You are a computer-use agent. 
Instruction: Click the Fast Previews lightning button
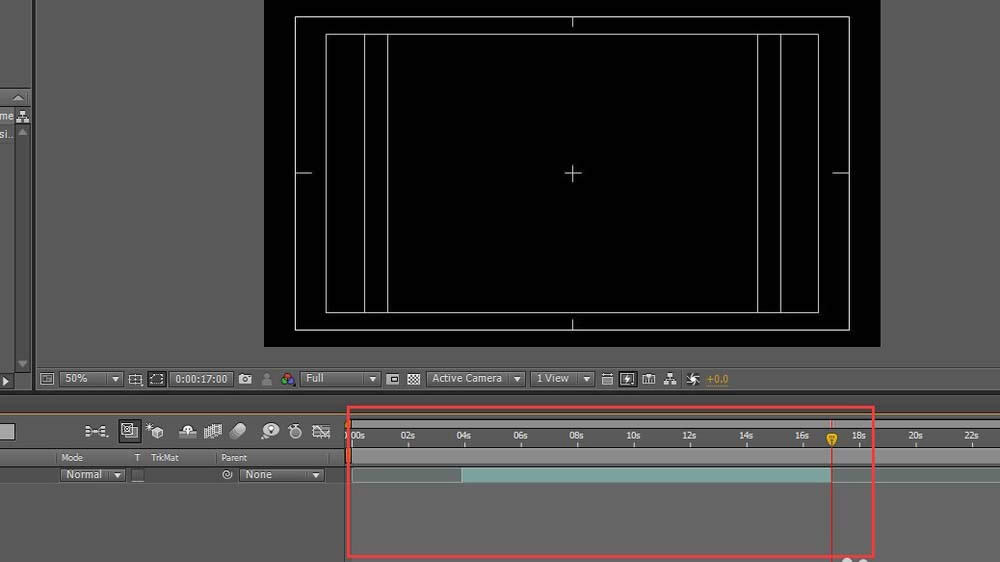pyautogui.click(x=628, y=379)
